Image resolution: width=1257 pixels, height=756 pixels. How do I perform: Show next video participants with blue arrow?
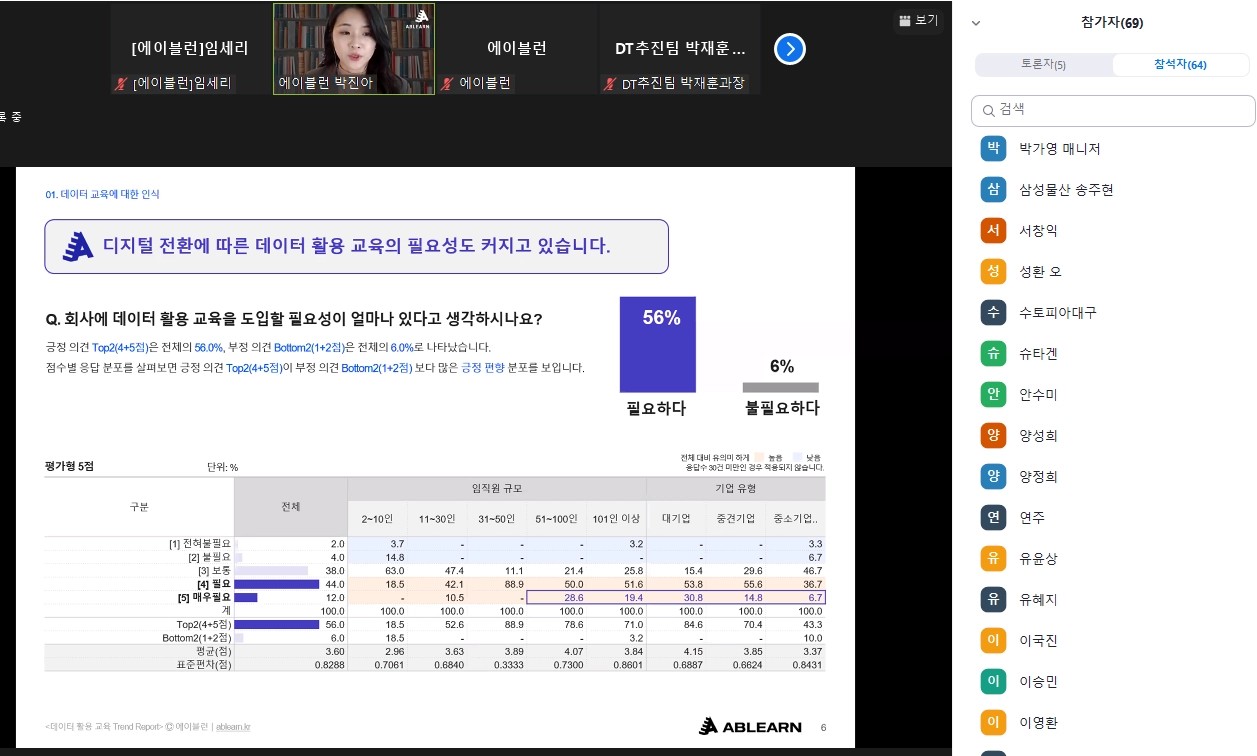[x=790, y=49]
